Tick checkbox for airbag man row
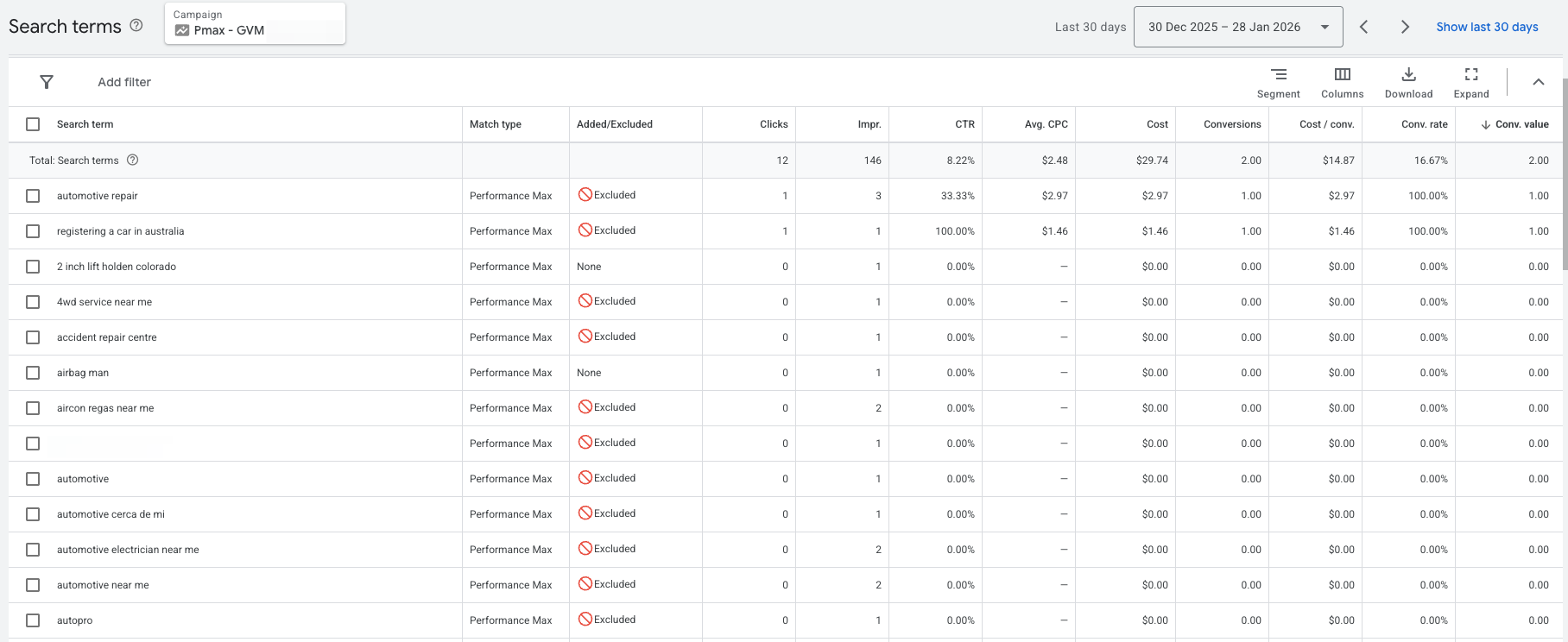 33,373
